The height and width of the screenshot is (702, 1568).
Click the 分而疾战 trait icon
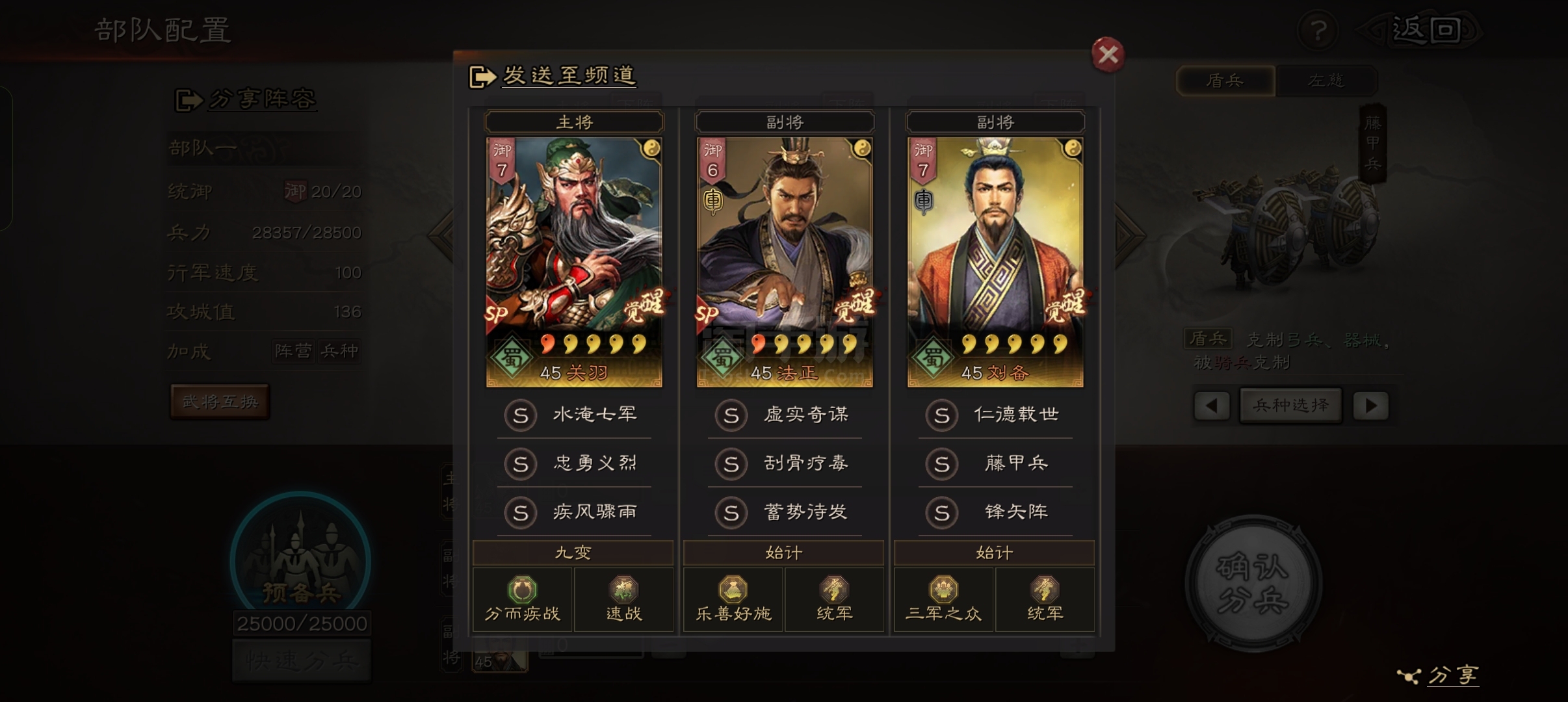pos(522,590)
